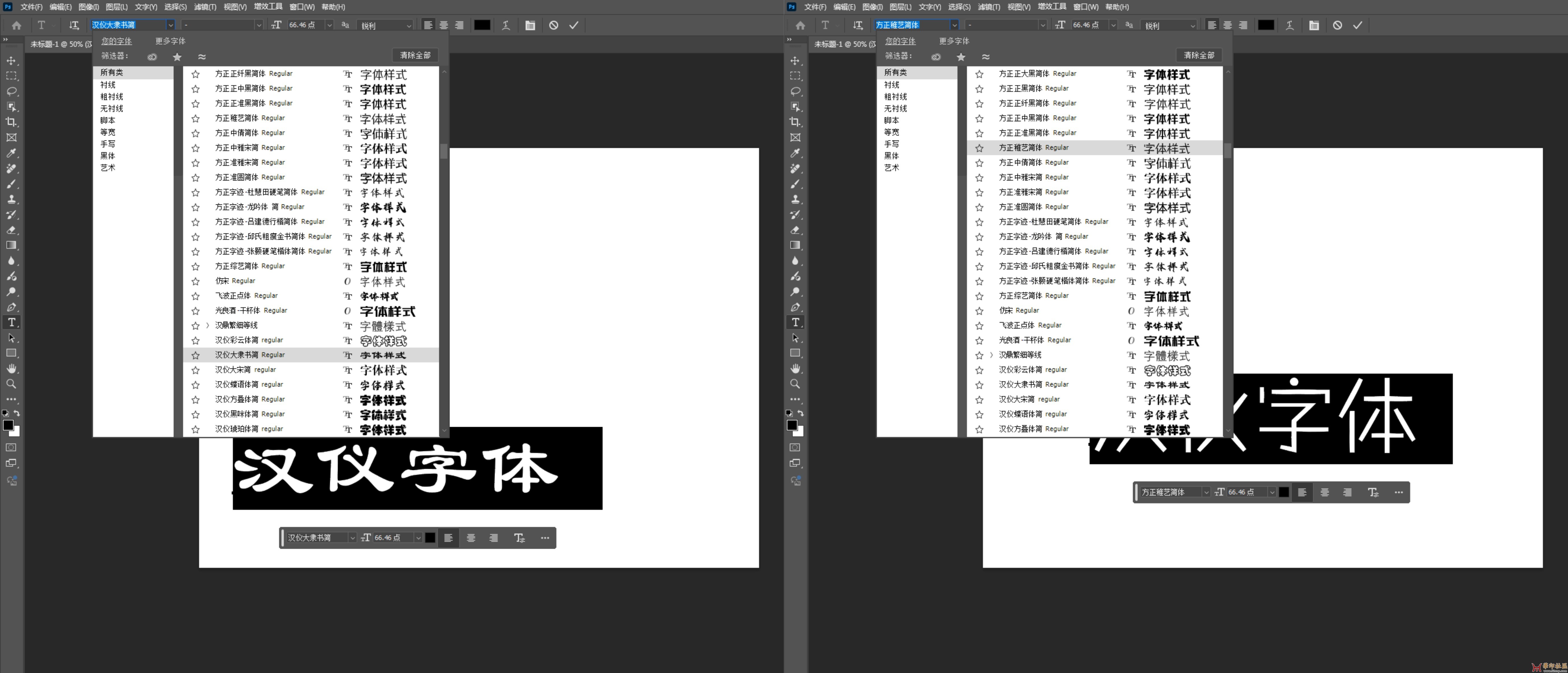Toggle Adobe Fonts filter in right font panel

click(x=936, y=57)
